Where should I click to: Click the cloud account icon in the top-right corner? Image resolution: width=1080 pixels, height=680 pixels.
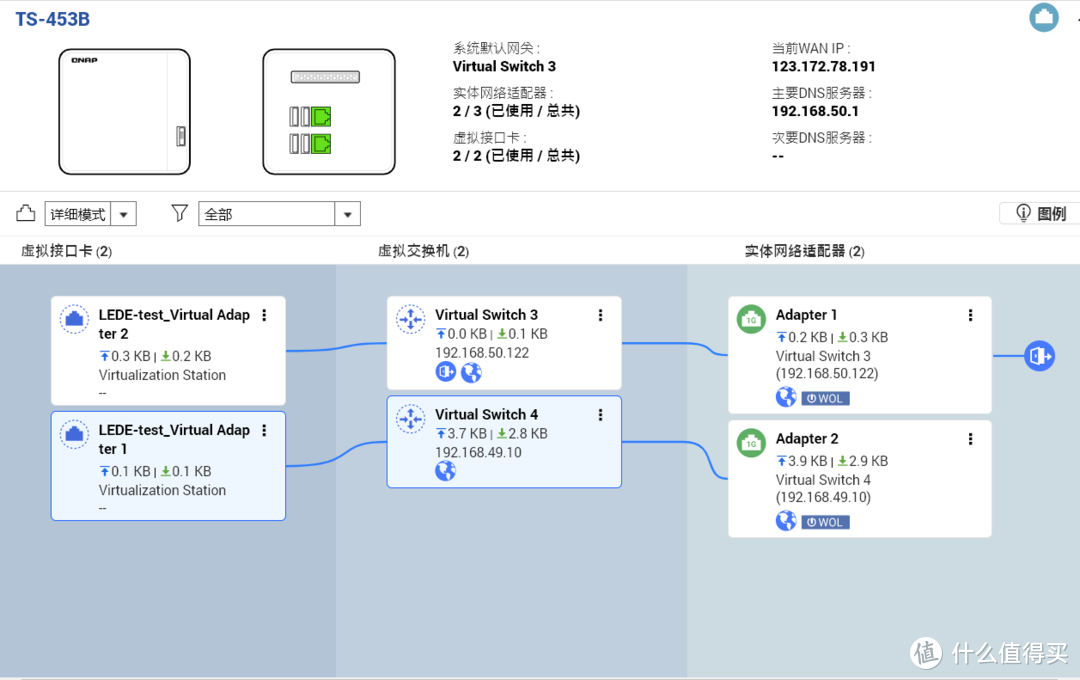(1043, 17)
